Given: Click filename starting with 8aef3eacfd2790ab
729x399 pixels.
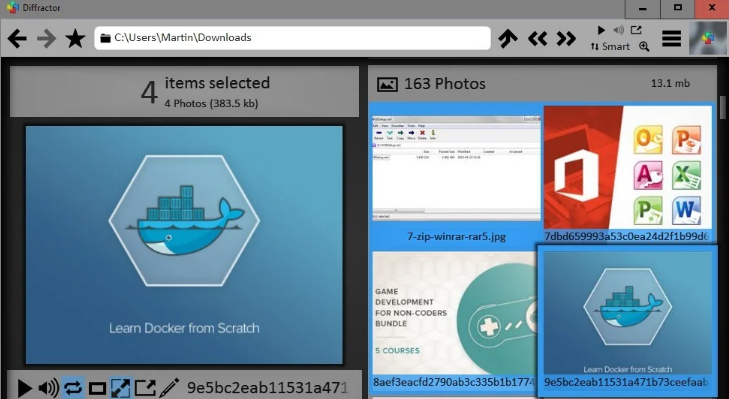Looking at the screenshot, I should pyautogui.click(x=454, y=382).
